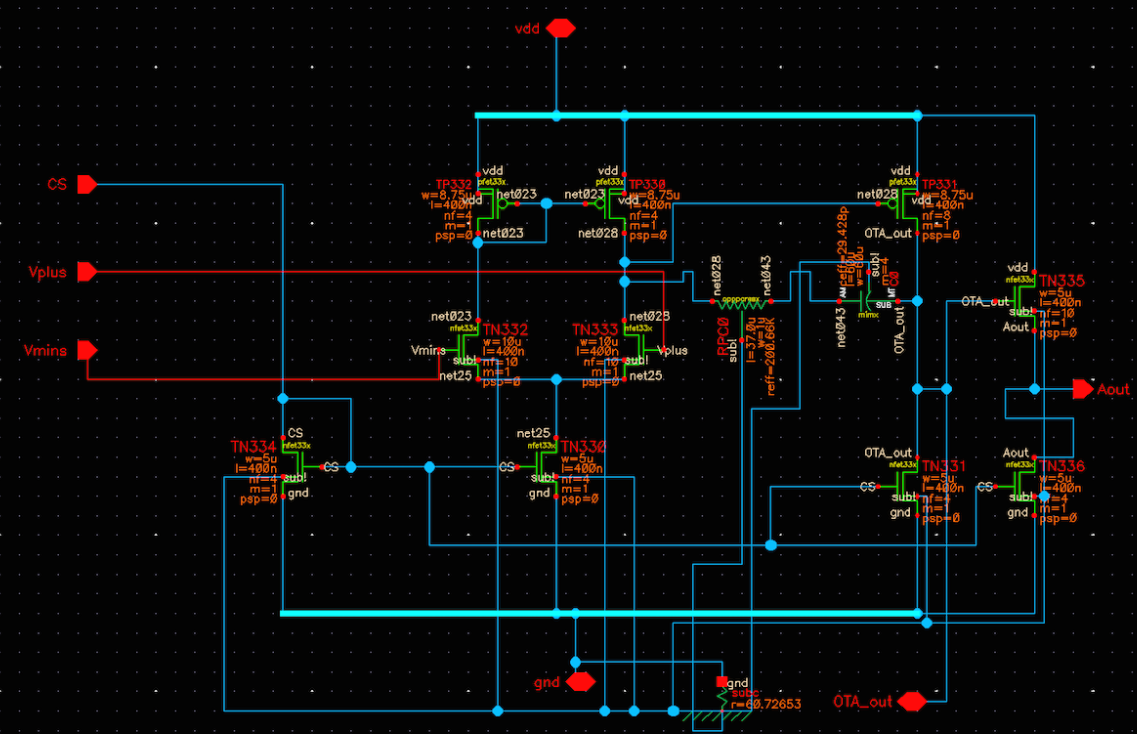This screenshot has height=736, width=1137.
Task: Click the mimx capacitor symbol
Action: coord(868,301)
